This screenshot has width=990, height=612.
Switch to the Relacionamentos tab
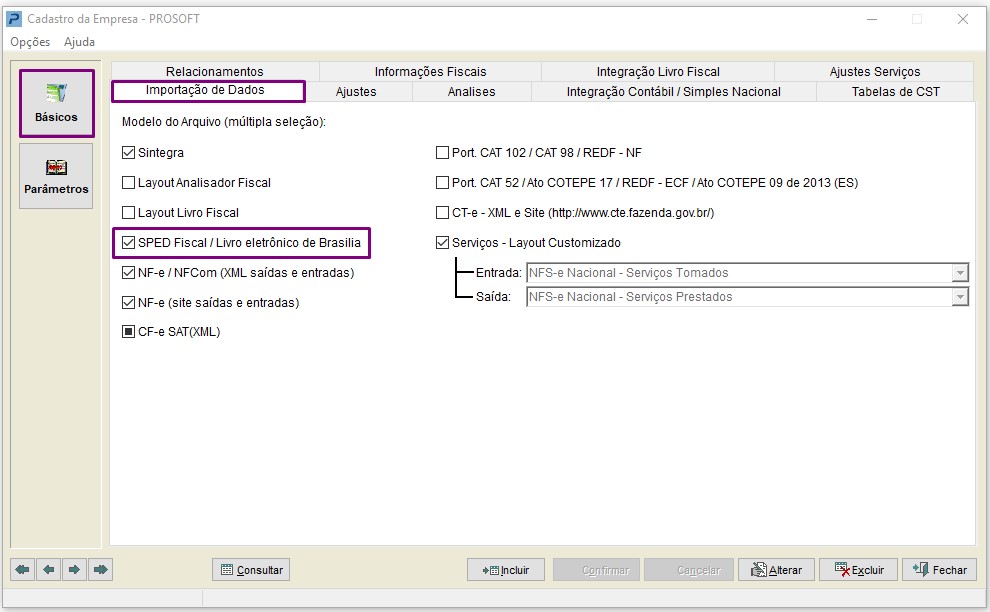tap(215, 71)
